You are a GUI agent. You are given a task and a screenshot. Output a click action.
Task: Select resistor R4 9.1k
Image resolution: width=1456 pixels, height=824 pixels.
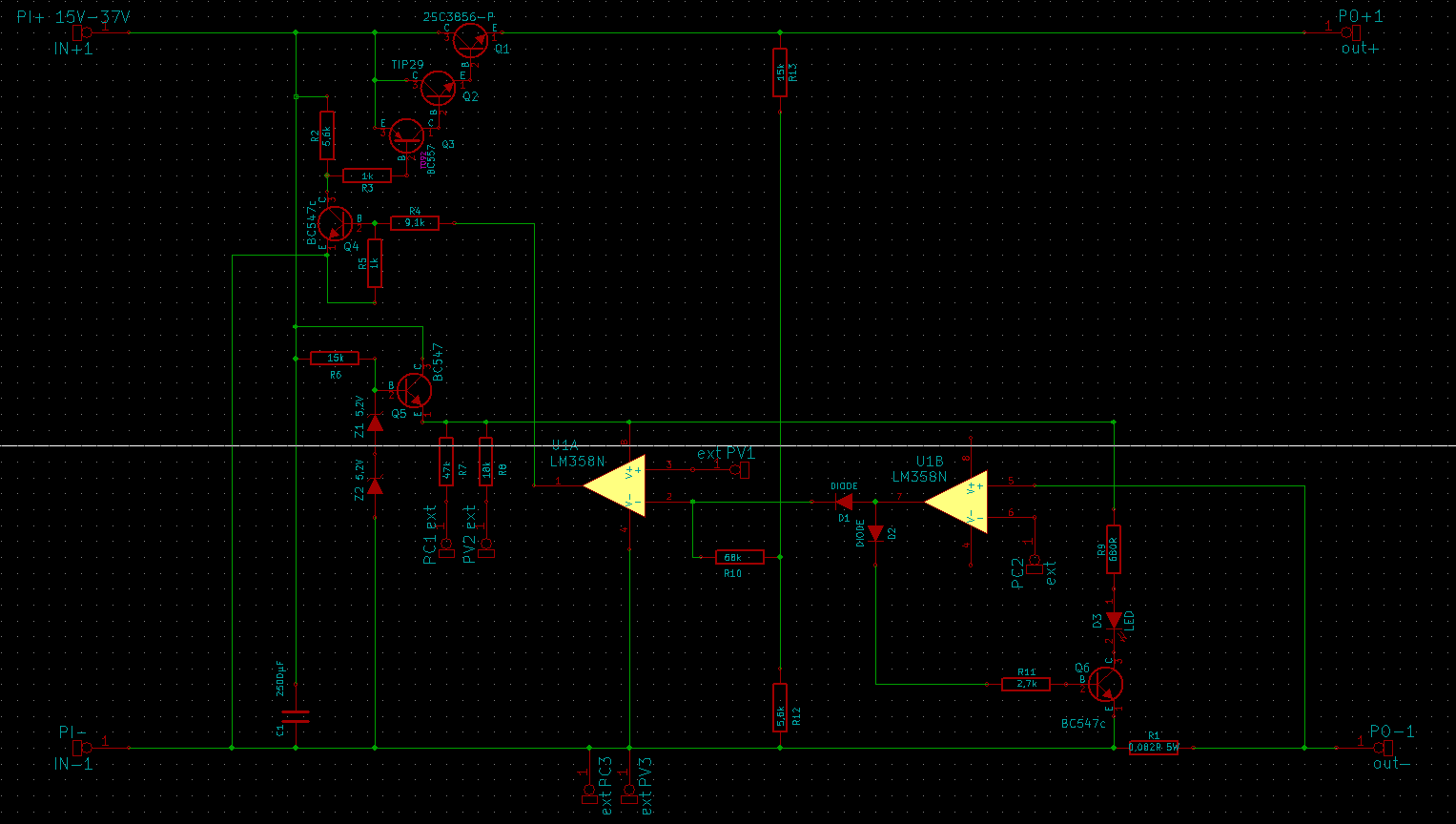pos(415,223)
